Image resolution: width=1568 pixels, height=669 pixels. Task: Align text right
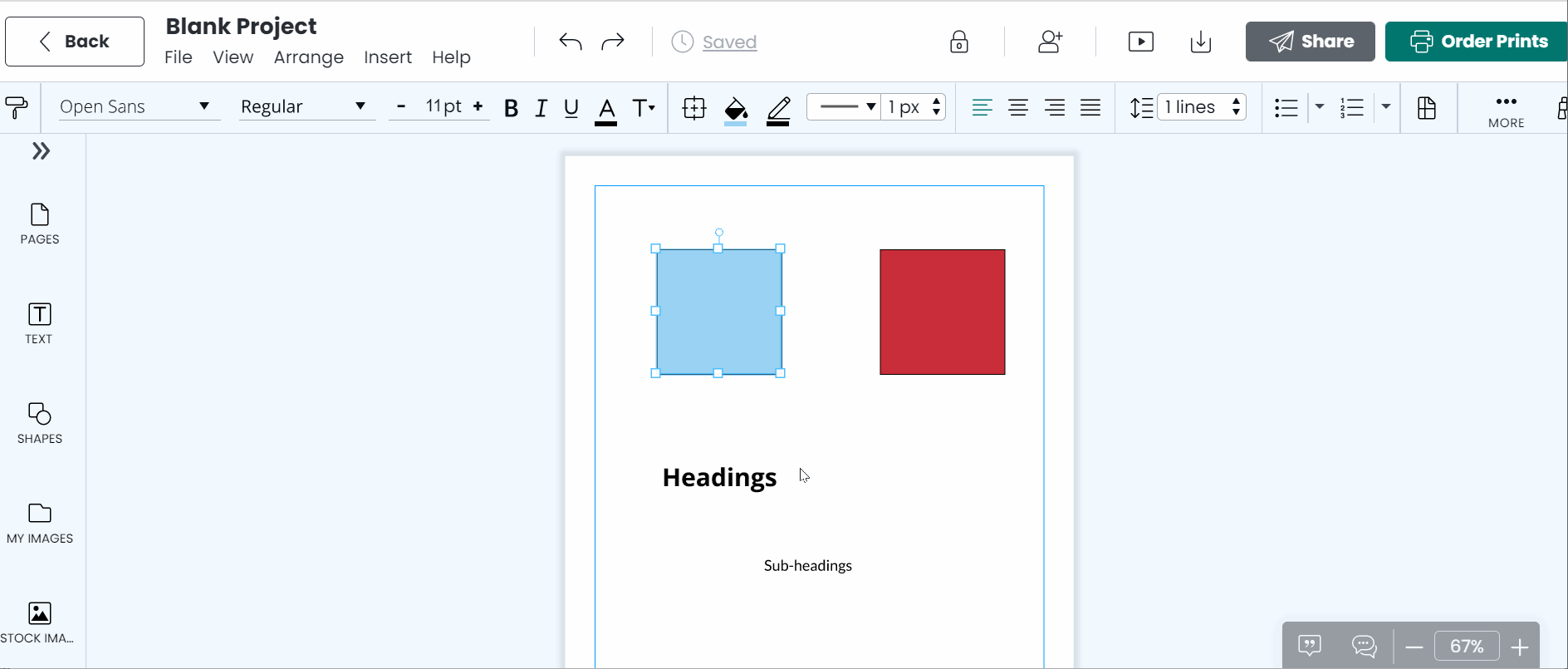(x=1055, y=108)
